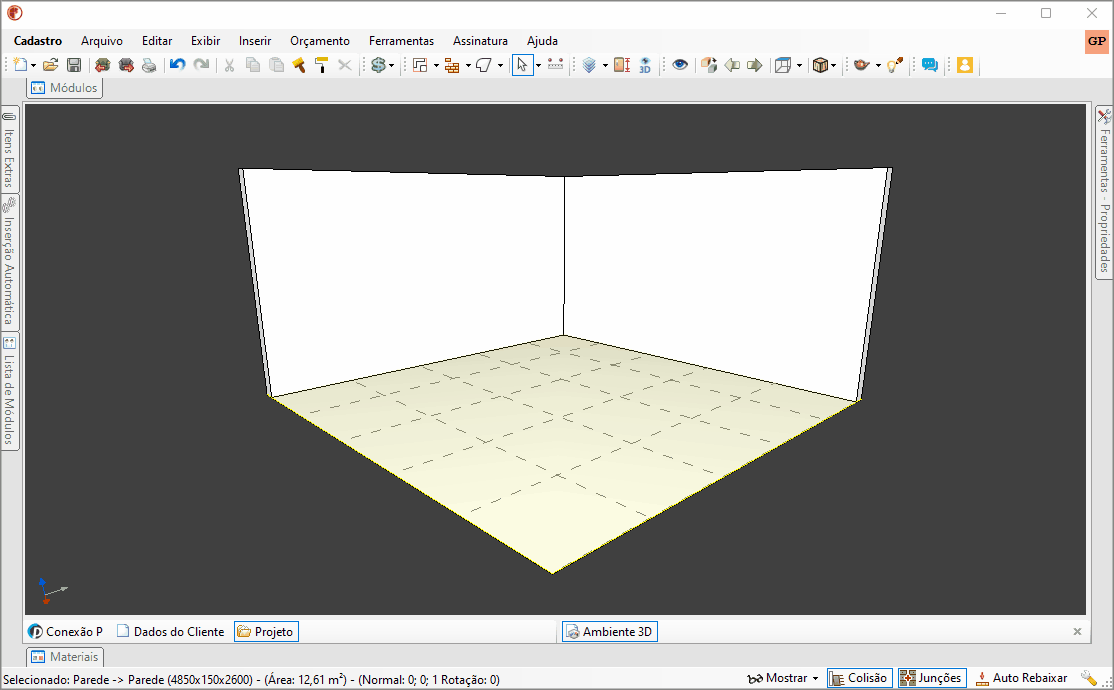The width and height of the screenshot is (1114, 690).
Task: Open the orange user profile icon
Action: click(x=964, y=65)
